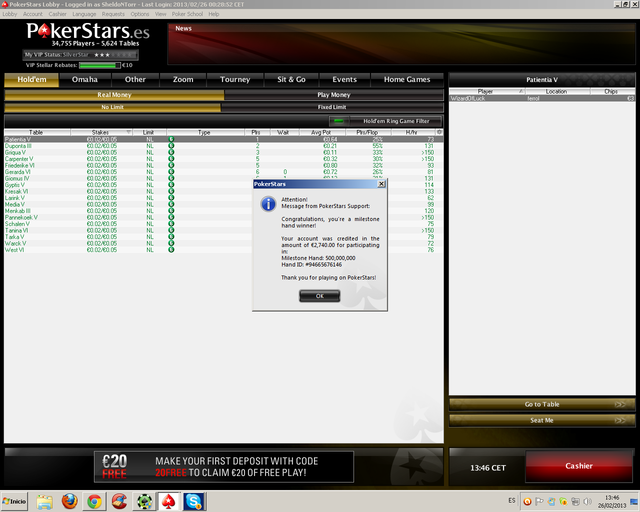Click the My VIP Status SilverStar bar
This screenshot has height=512, width=640.
point(80,55)
